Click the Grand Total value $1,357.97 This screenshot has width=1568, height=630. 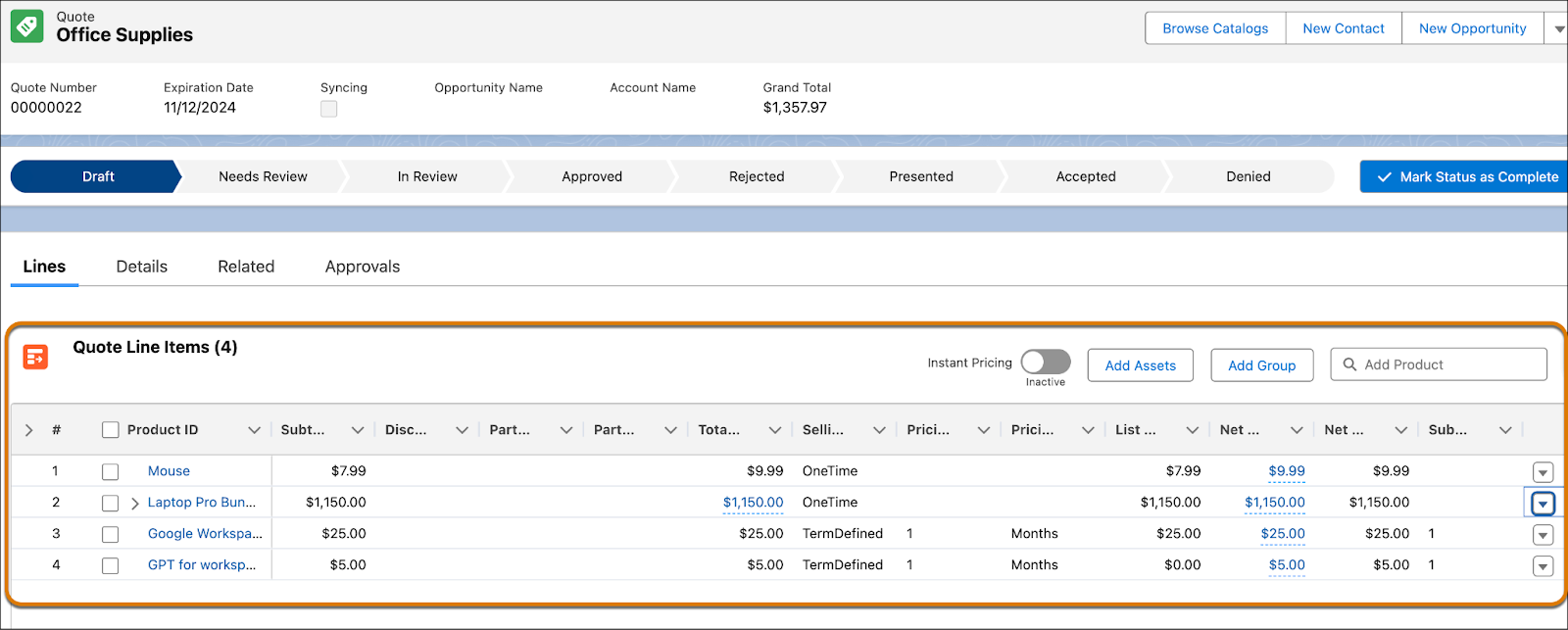click(795, 108)
